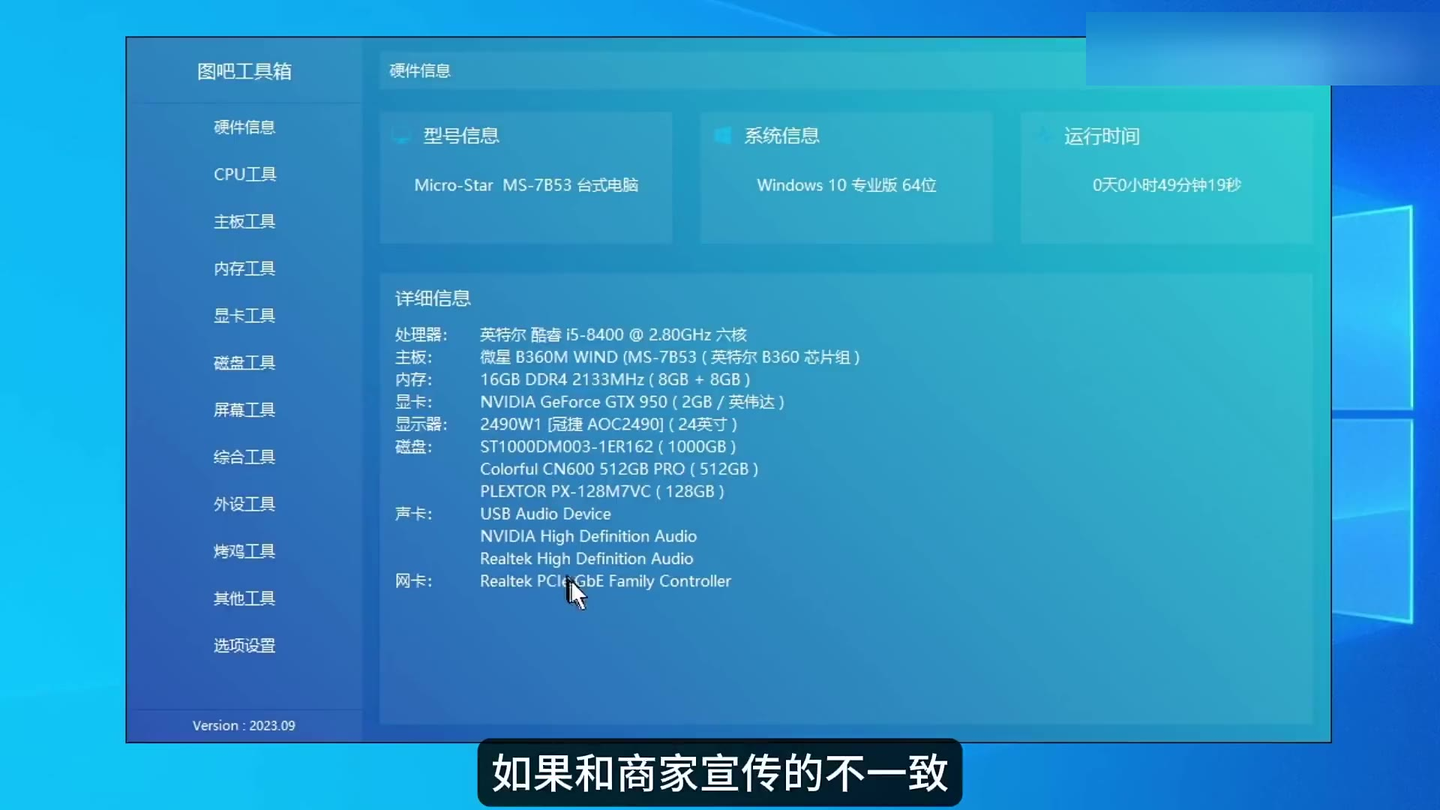The height and width of the screenshot is (810, 1440).
Task: Click the icon beside 运行时间
Action: (1044, 136)
